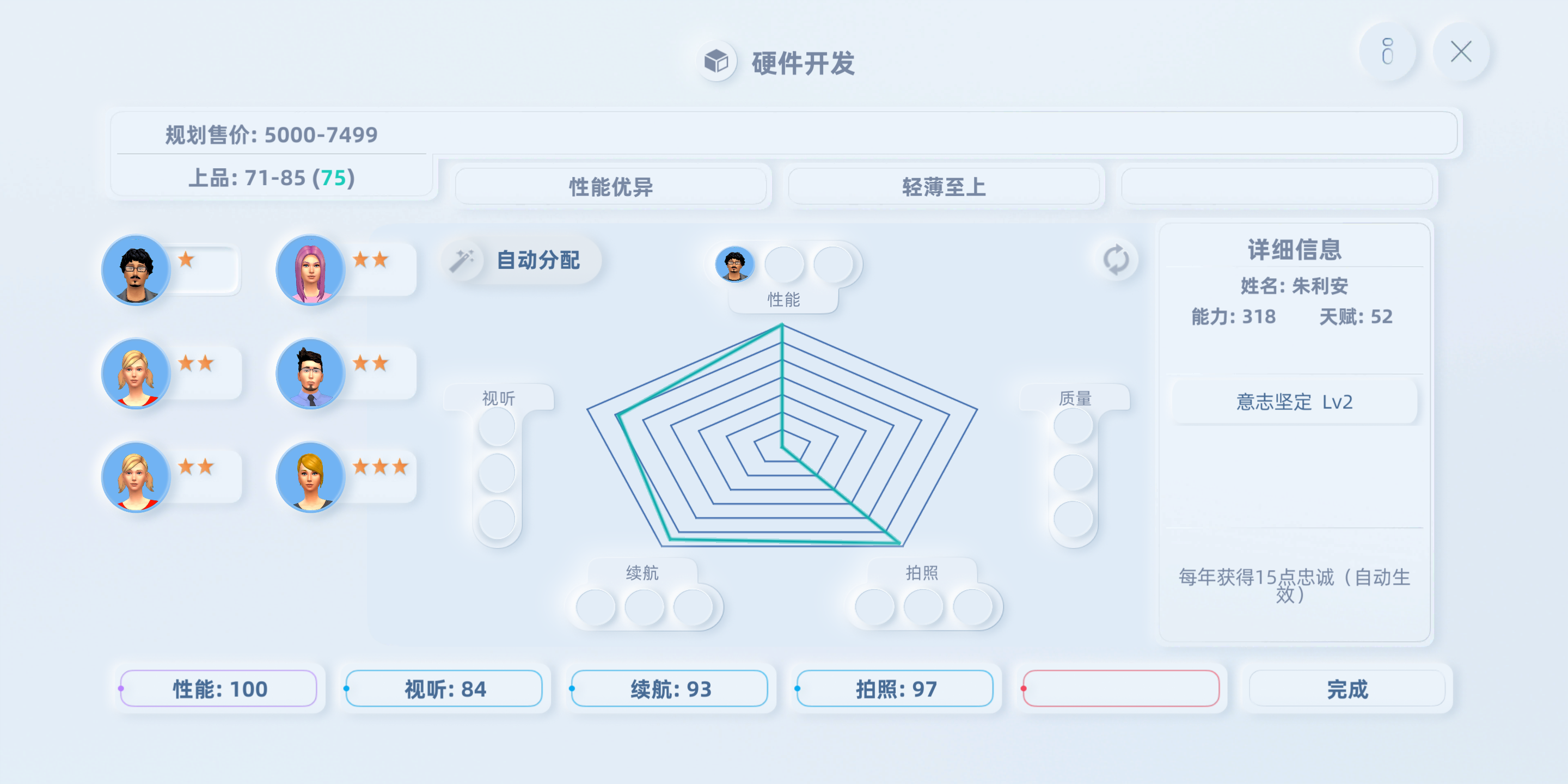Click the magic wand auto-assign icon
The width and height of the screenshot is (1568, 784).
462,261
